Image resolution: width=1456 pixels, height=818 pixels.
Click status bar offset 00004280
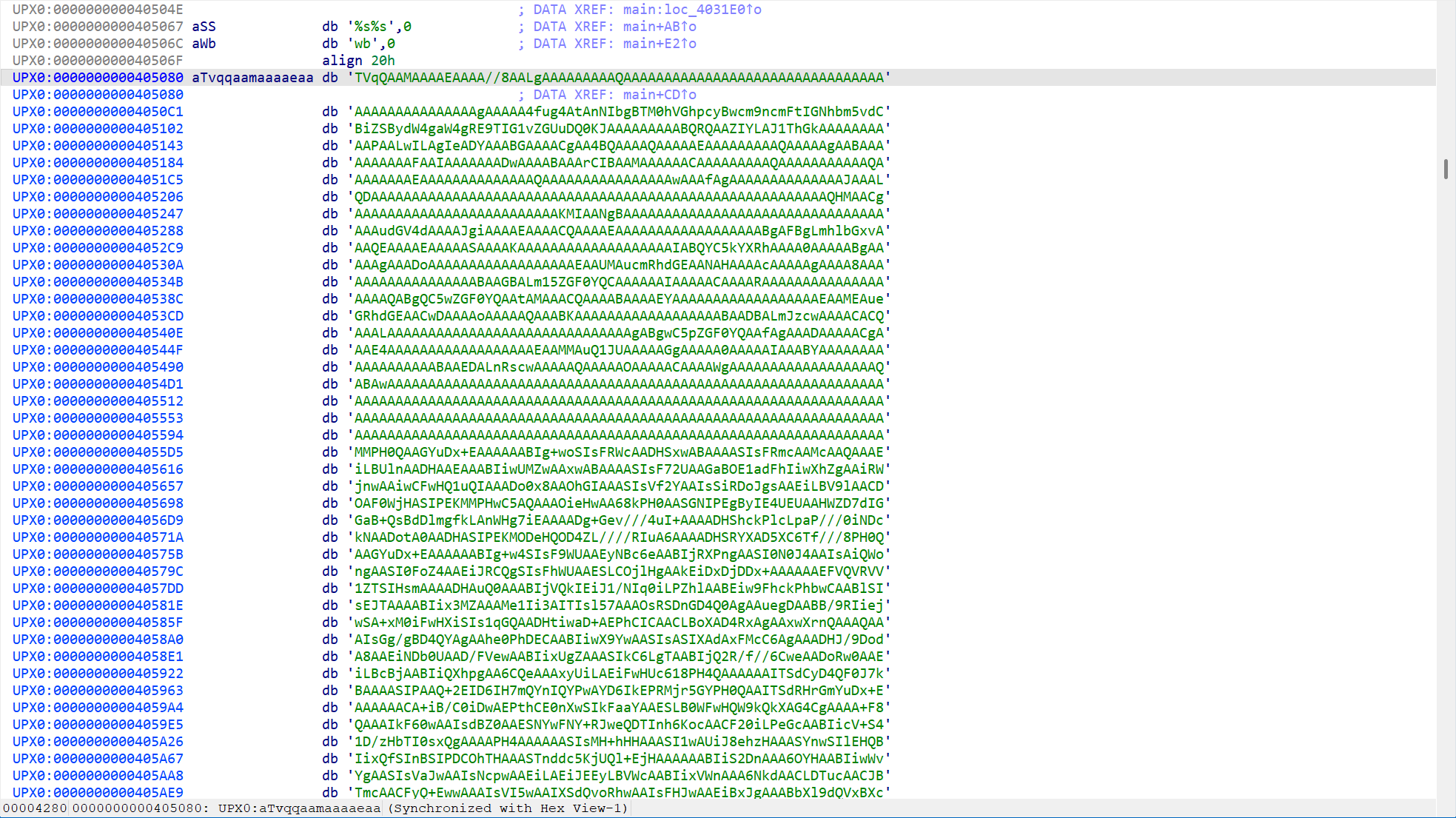tap(35, 808)
